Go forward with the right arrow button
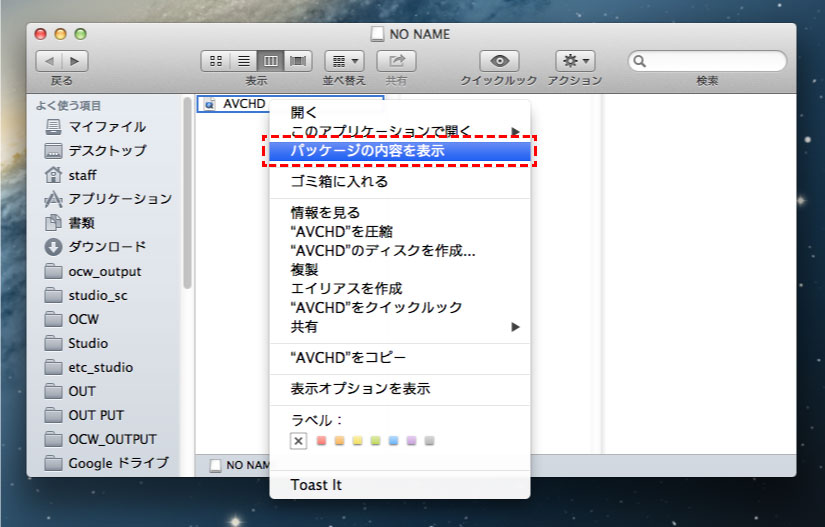Viewport: 825px width, 527px height. pos(75,61)
